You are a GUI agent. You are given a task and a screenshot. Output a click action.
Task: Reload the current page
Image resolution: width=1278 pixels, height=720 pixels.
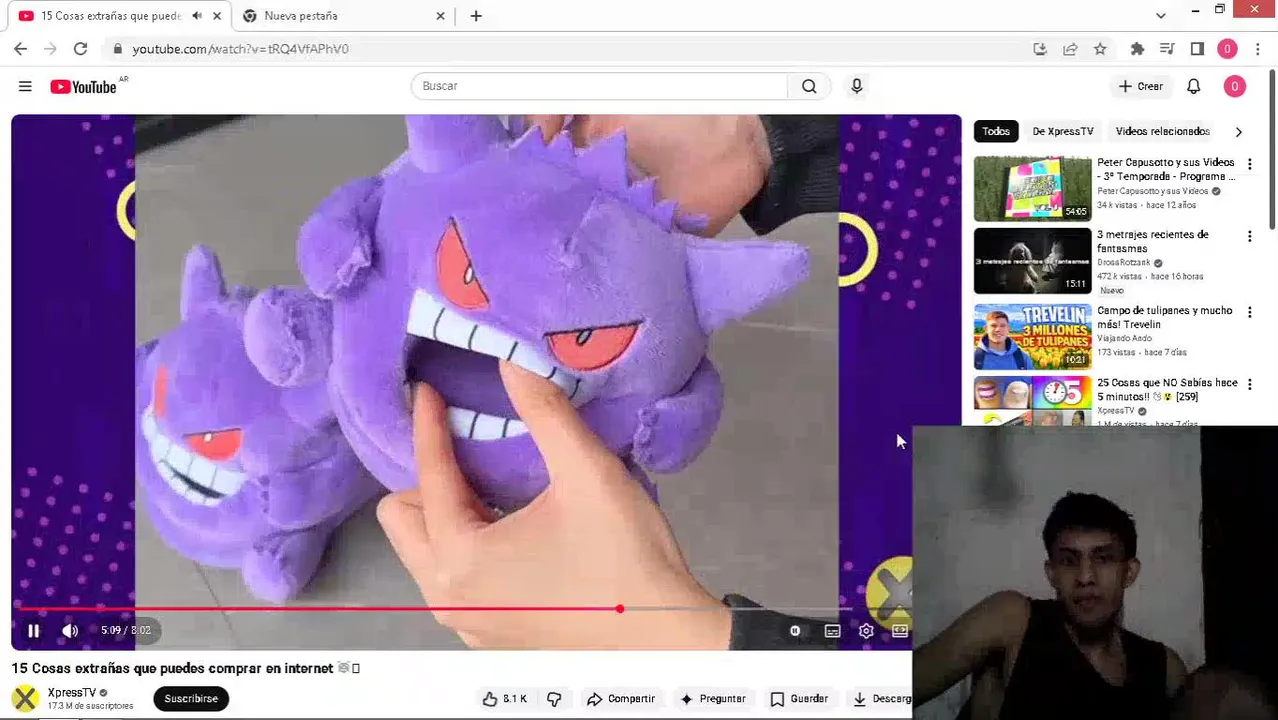(x=80, y=48)
